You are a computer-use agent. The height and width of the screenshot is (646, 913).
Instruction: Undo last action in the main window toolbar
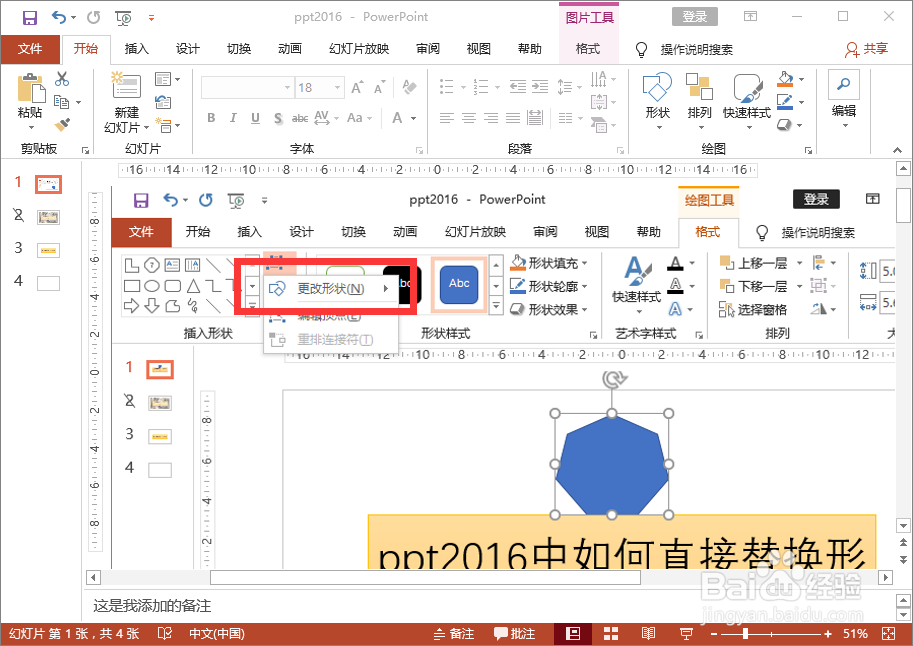[59, 17]
